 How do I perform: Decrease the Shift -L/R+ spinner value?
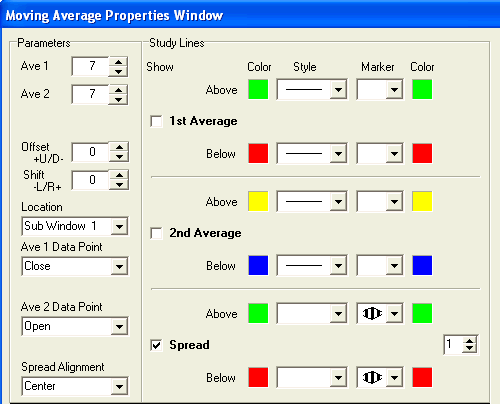[119, 185]
